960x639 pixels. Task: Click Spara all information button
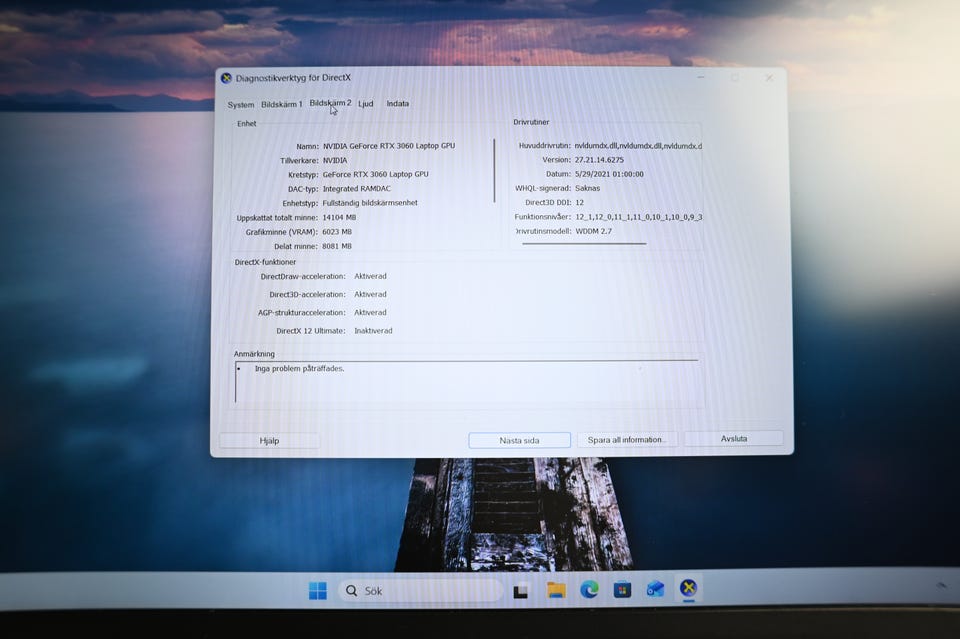click(626, 439)
